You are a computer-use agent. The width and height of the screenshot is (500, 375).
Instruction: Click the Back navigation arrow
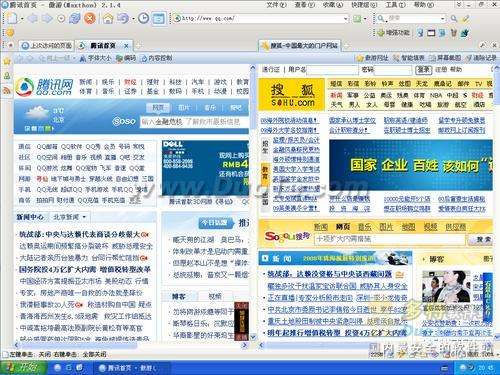(x=33, y=18)
